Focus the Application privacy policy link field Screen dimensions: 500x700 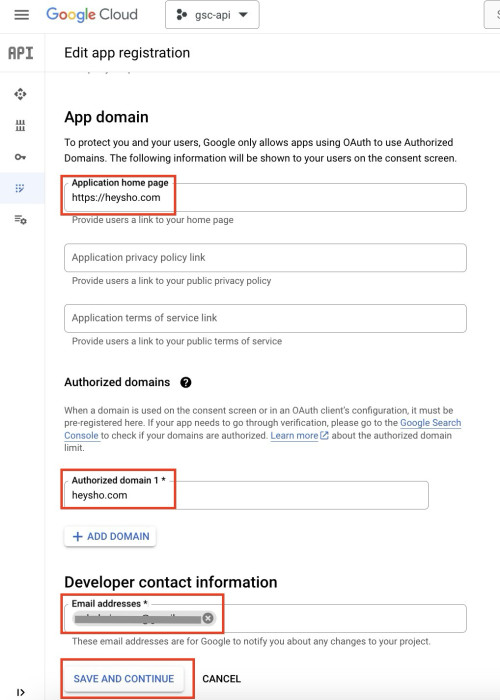(265, 258)
